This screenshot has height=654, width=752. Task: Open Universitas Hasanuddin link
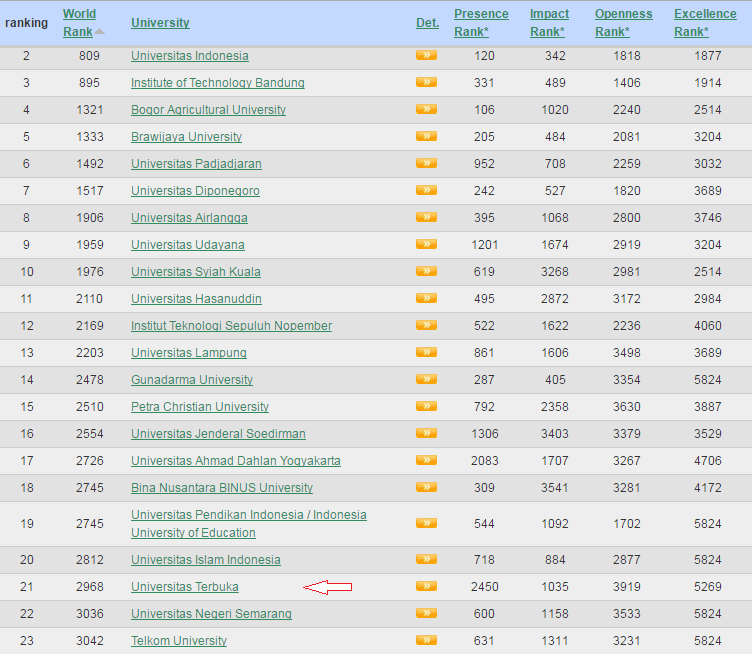coord(196,299)
